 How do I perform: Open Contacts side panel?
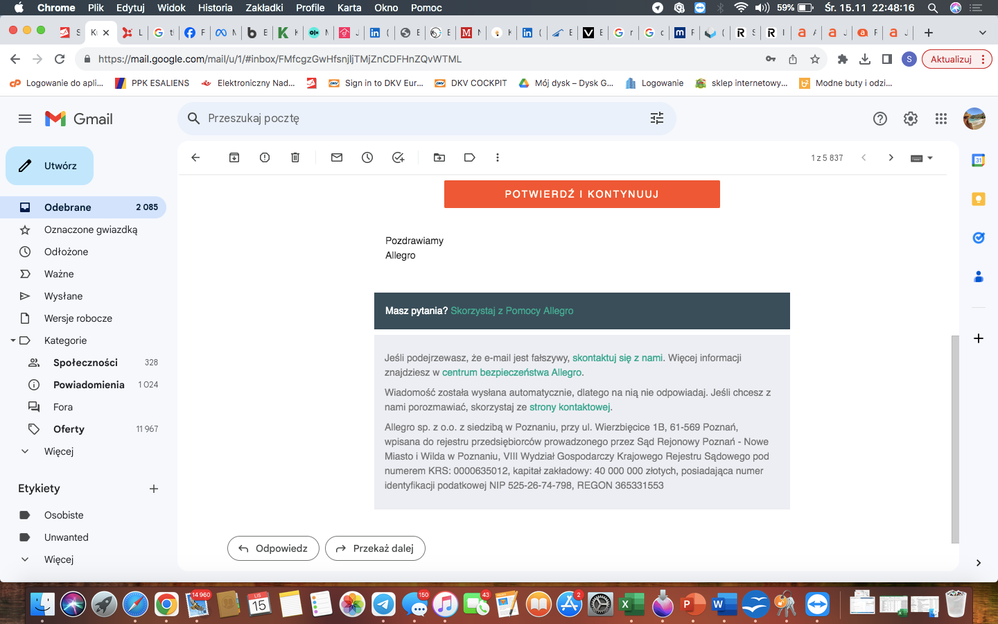click(x=979, y=276)
